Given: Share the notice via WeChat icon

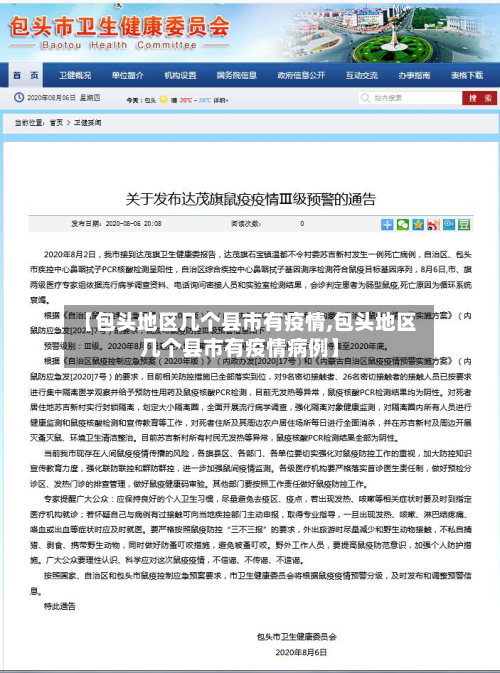Looking at the screenshot, I should coord(403,224).
